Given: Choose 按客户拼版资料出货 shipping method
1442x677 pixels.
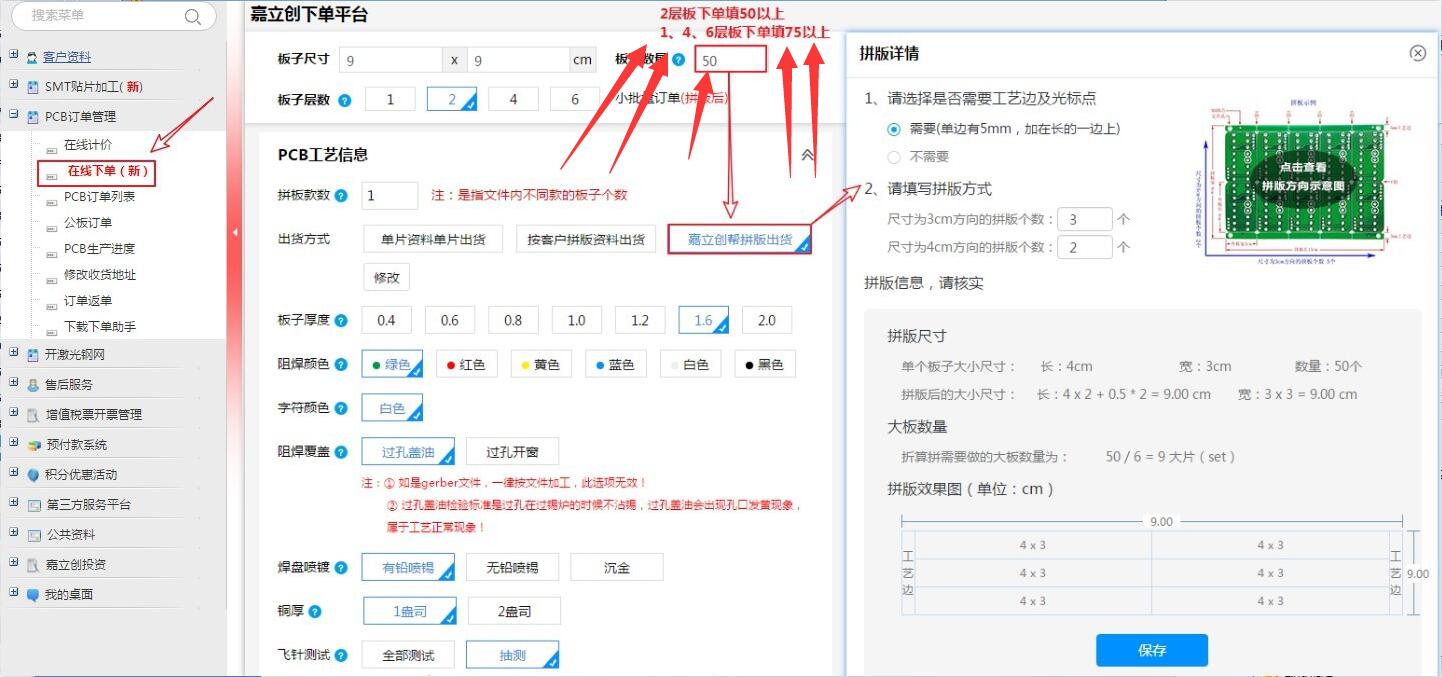Looking at the screenshot, I should [585, 239].
